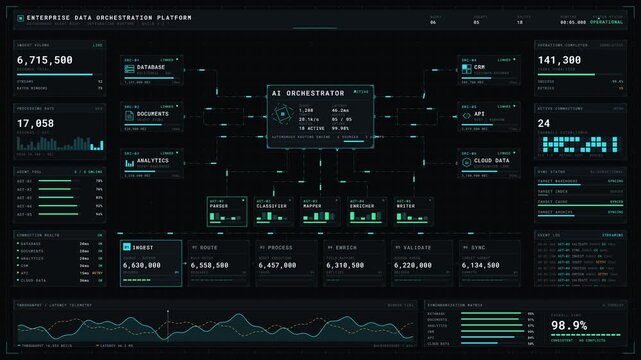This screenshot has width=641, height=360.
Task: Click the Analytics source bar chart icon
Action: click(129, 163)
